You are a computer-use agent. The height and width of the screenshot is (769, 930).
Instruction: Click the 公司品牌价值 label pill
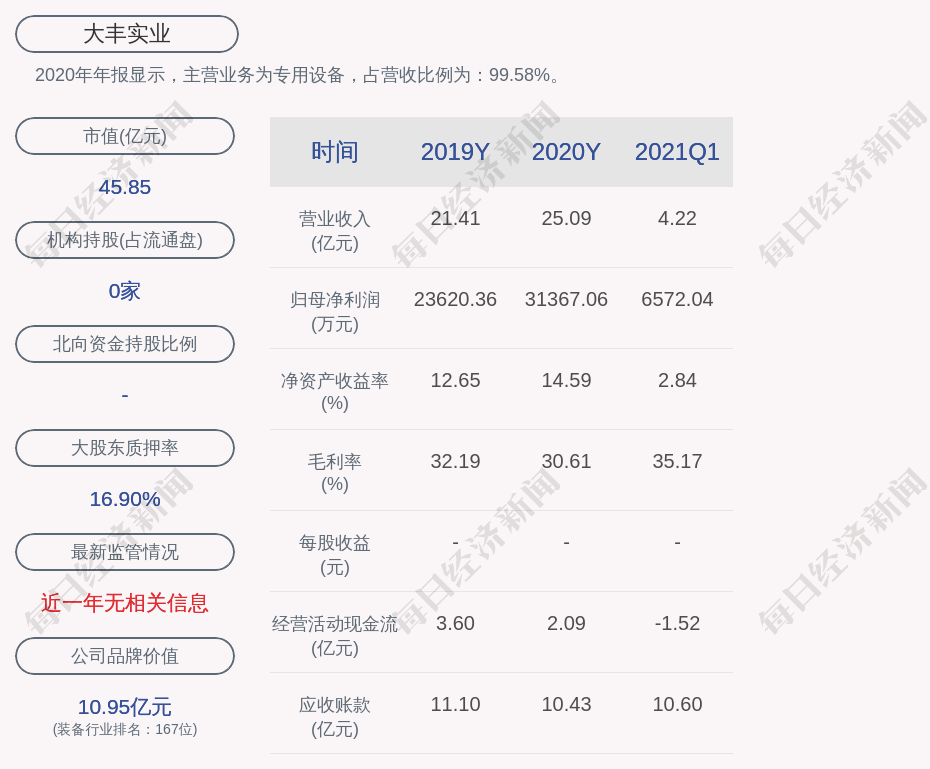[125, 656]
